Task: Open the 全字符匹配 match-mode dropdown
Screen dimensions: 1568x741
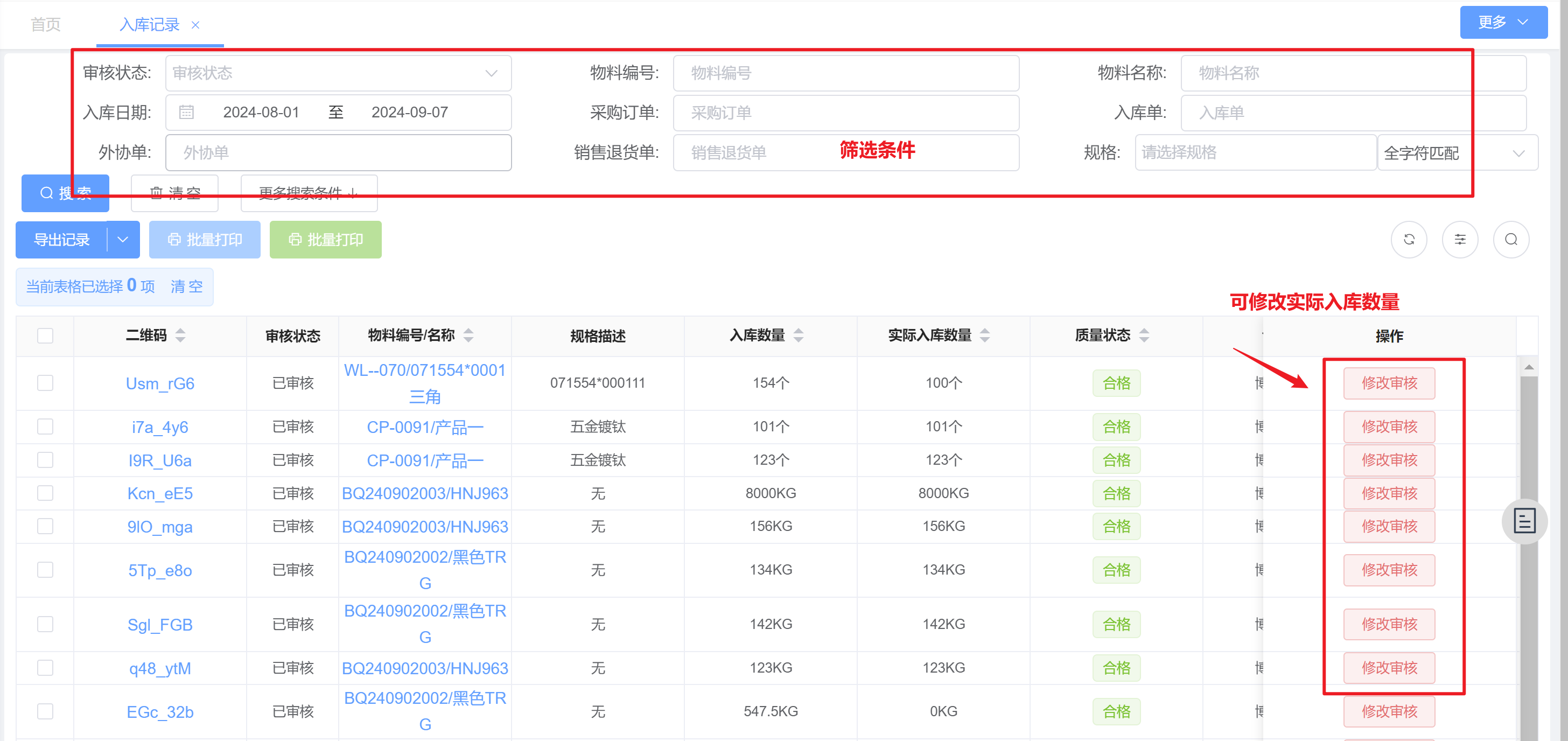Action: pos(1457,153)
